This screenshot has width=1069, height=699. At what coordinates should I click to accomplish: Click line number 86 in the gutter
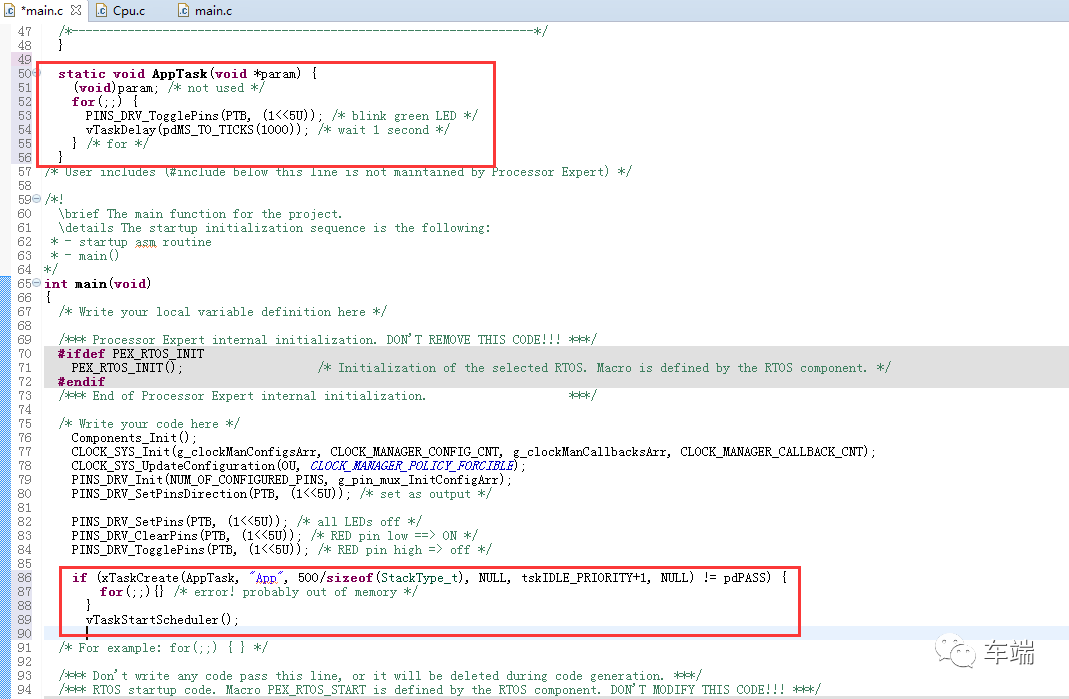pyautogui.click(x=23, y=578)
